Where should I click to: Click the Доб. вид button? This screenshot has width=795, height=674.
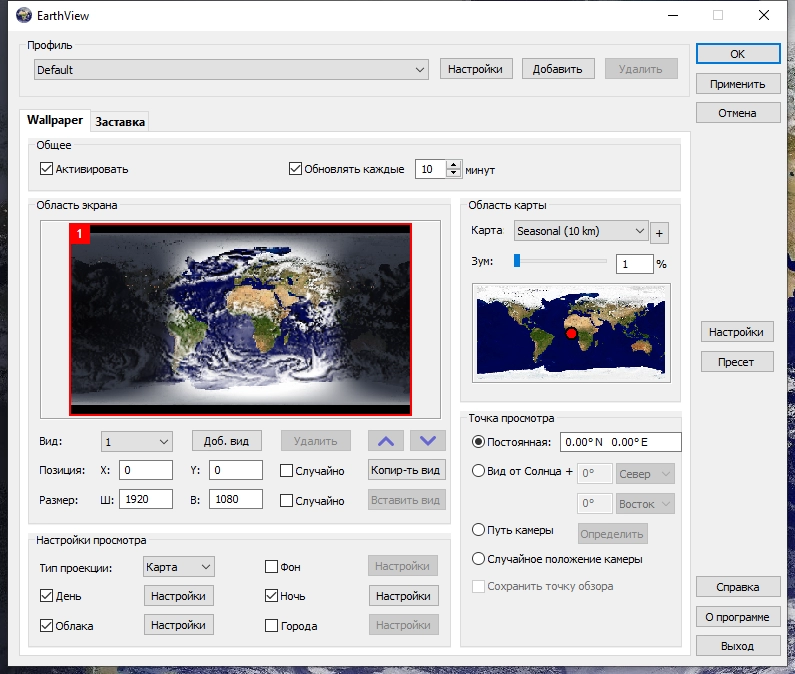[227, 441]
